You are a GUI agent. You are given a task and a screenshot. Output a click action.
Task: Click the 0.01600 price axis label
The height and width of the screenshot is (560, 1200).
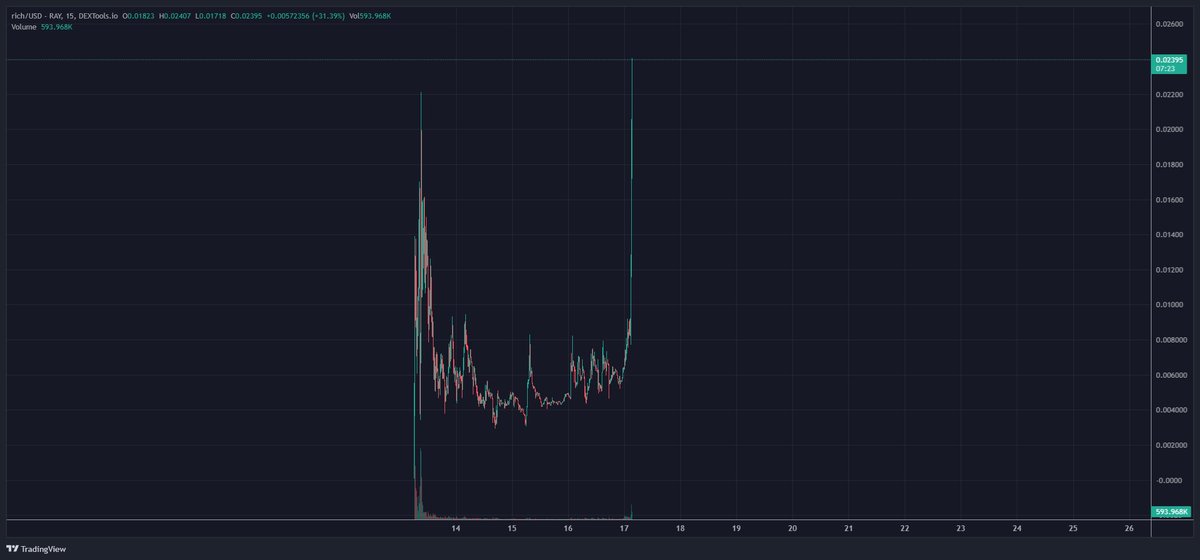[x=1170, y=199]
